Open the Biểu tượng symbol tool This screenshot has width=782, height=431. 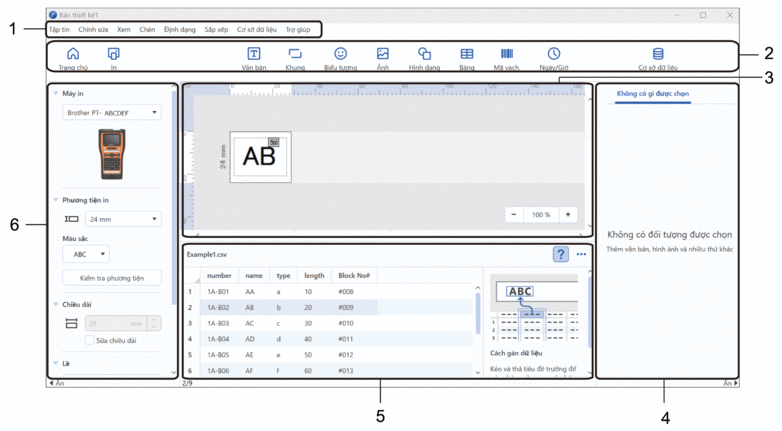pos(340,54)
